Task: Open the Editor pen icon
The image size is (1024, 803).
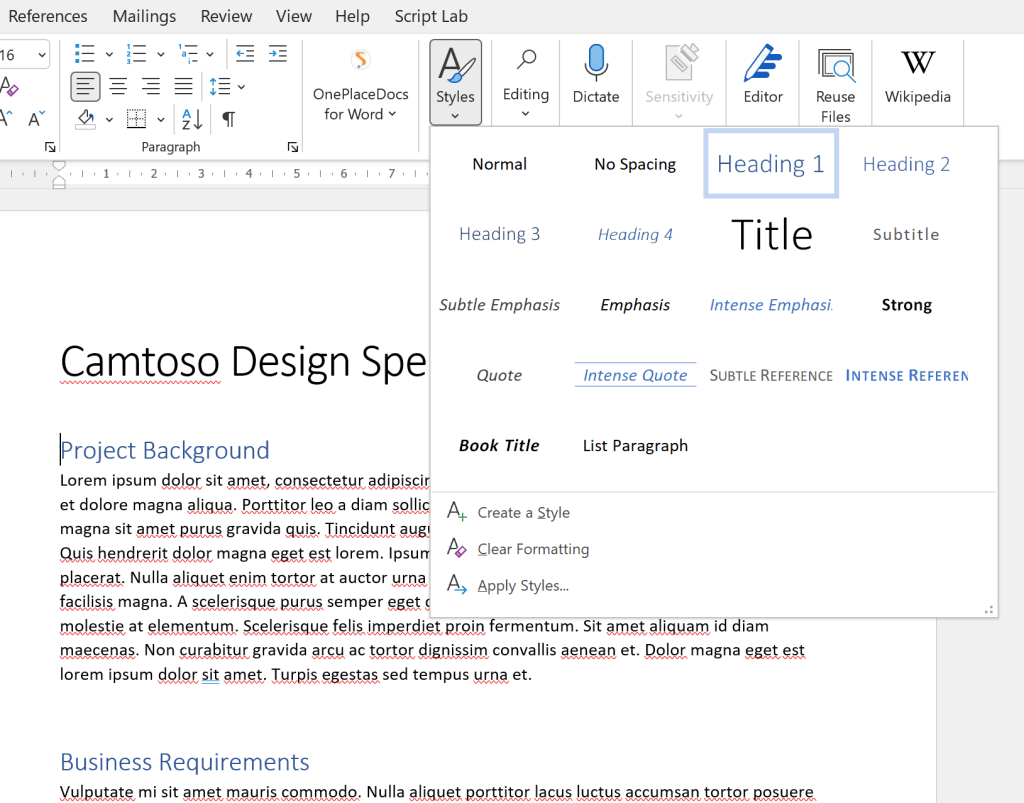Action: tap(763, 64)
